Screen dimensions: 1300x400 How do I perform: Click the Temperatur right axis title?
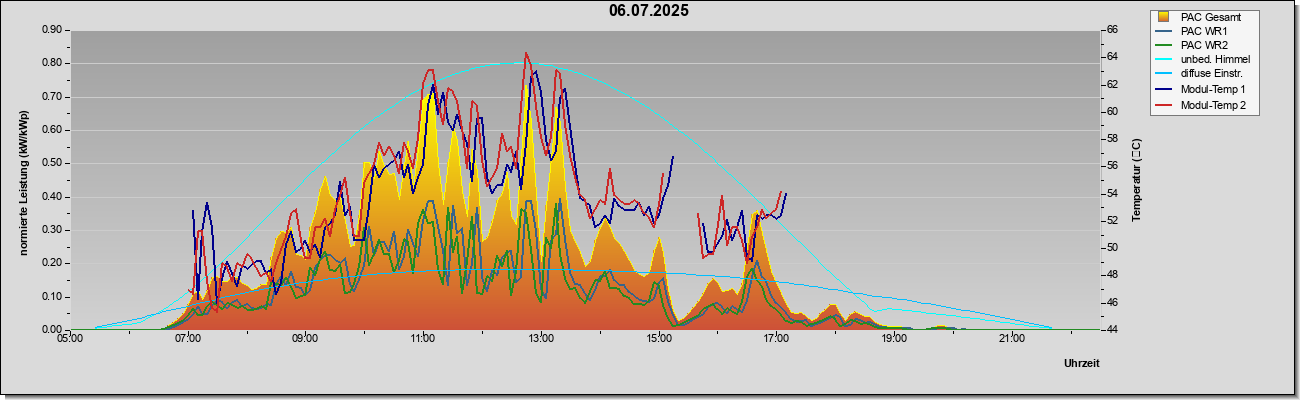point(1136,180)
